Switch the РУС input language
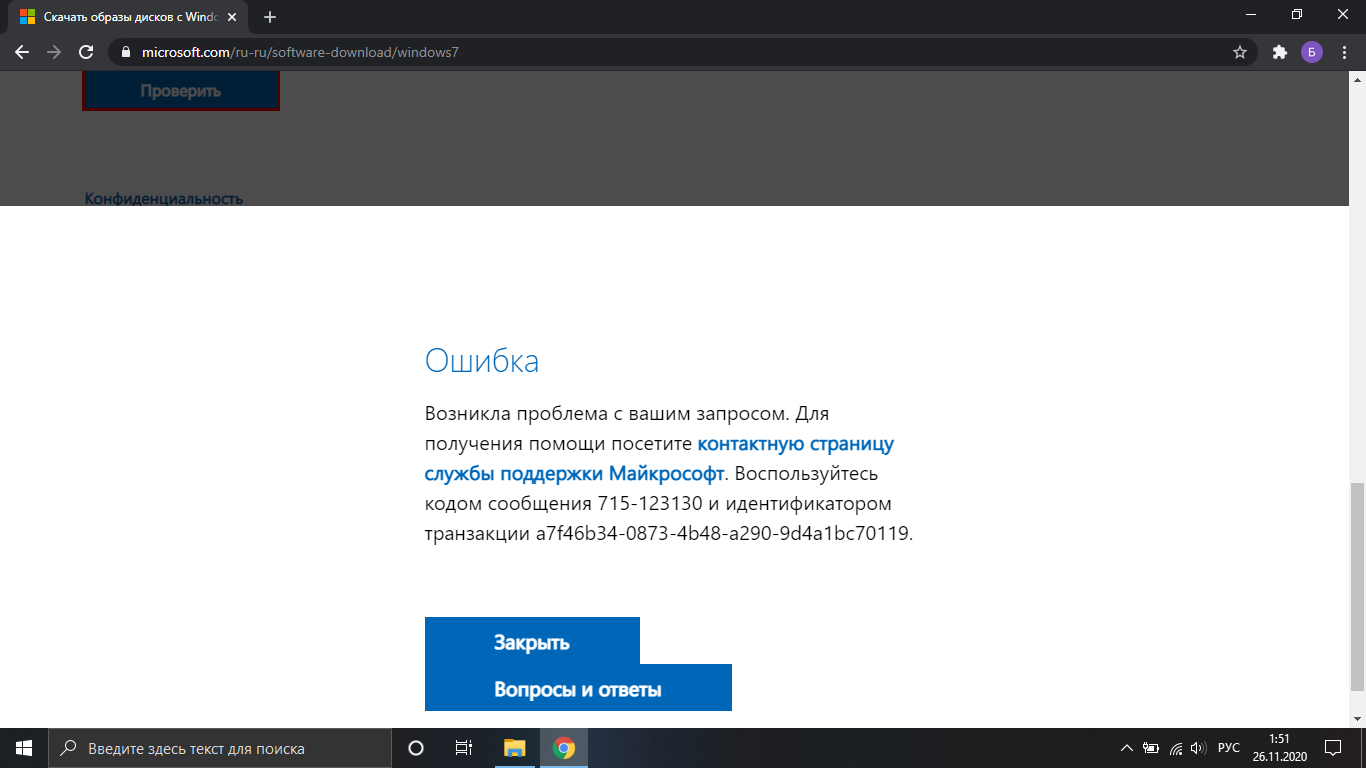The height and width of the screenshot is (768, 1366). click(x=1229, y=748)
